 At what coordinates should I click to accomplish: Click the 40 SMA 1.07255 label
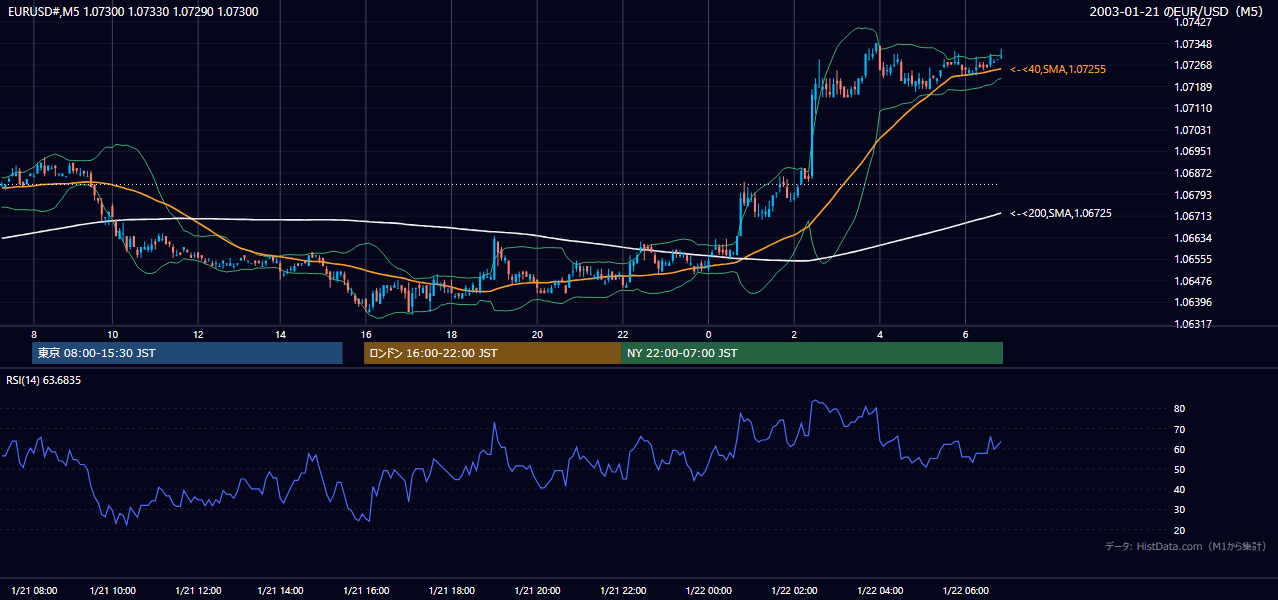click(x=1058, y=69)
